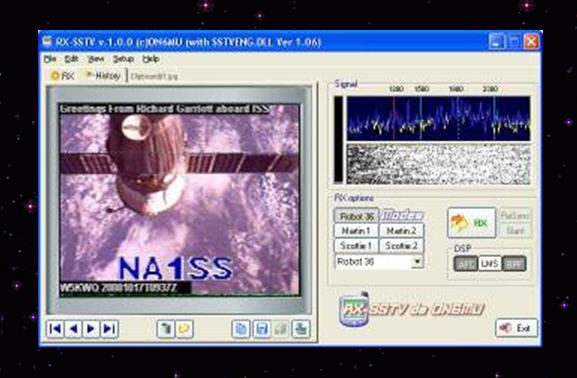Save the received image with floppy icon

262,329
